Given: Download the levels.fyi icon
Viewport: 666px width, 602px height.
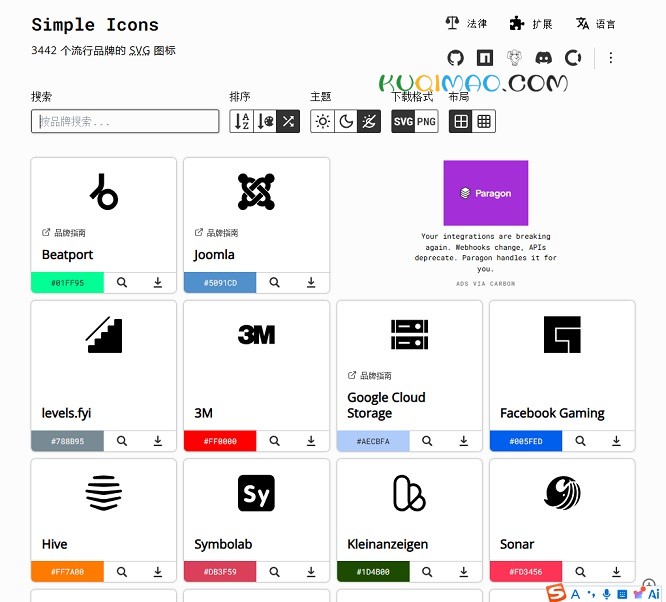Looking at the screenshot, I should (158, 441).
